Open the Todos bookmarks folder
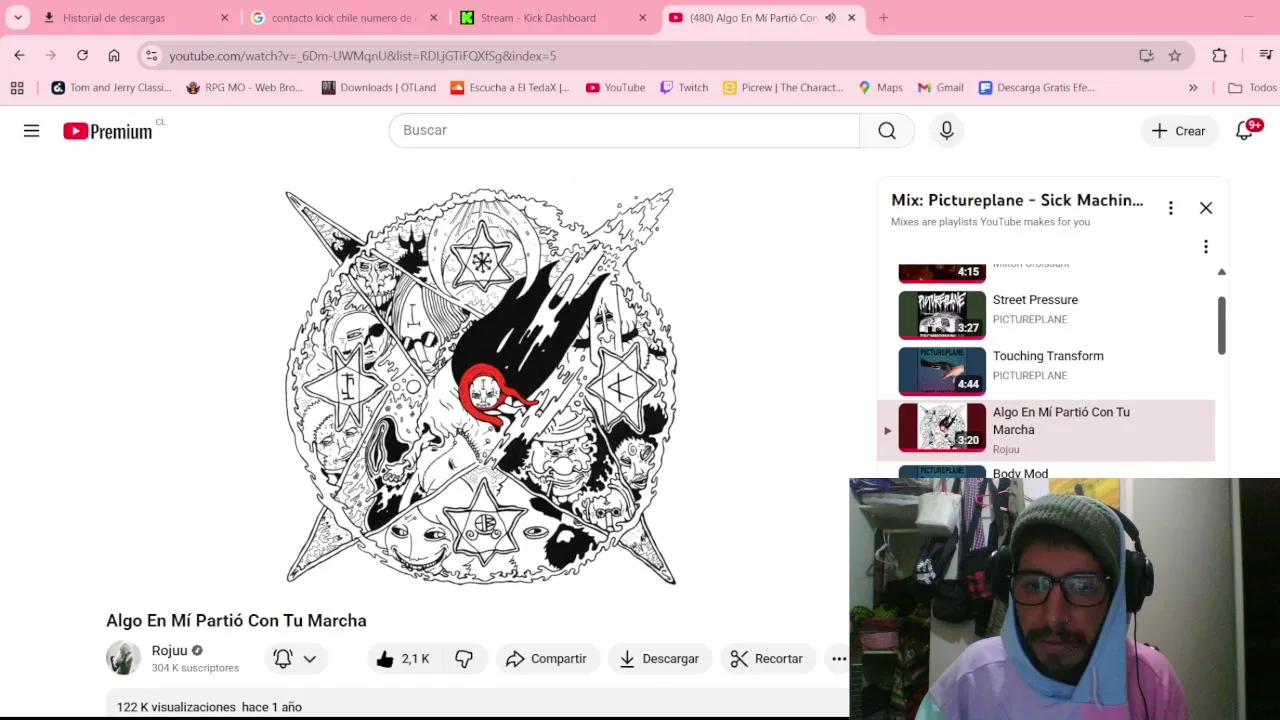The height and width of the screenshot is (720, 1280). (x=1252, y=88)
